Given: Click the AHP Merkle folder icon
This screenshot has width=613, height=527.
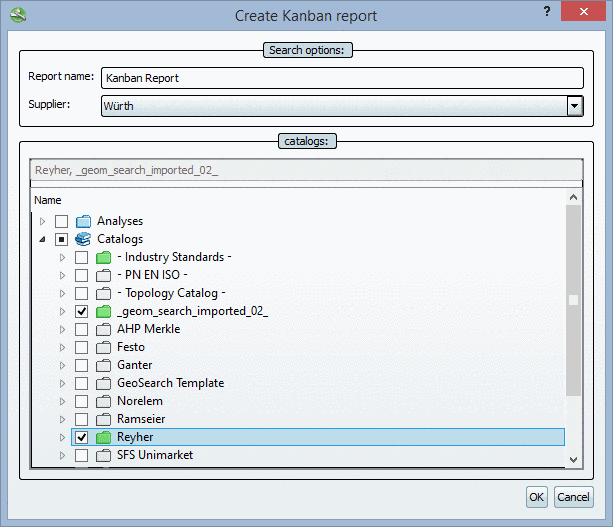Looking at the screenshot, I should (104, 329).
